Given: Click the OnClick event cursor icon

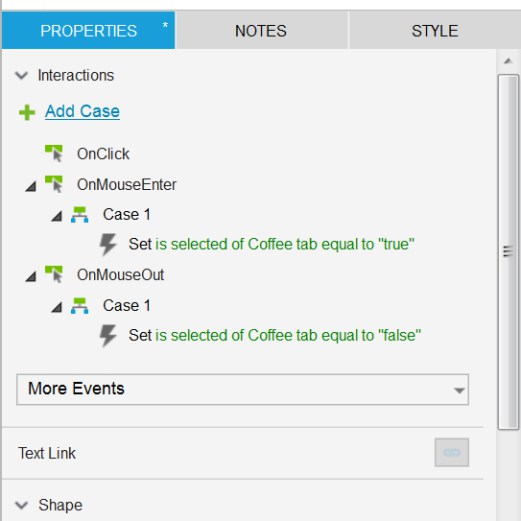Looking at the screenshot, I should (x=54, y=153).
